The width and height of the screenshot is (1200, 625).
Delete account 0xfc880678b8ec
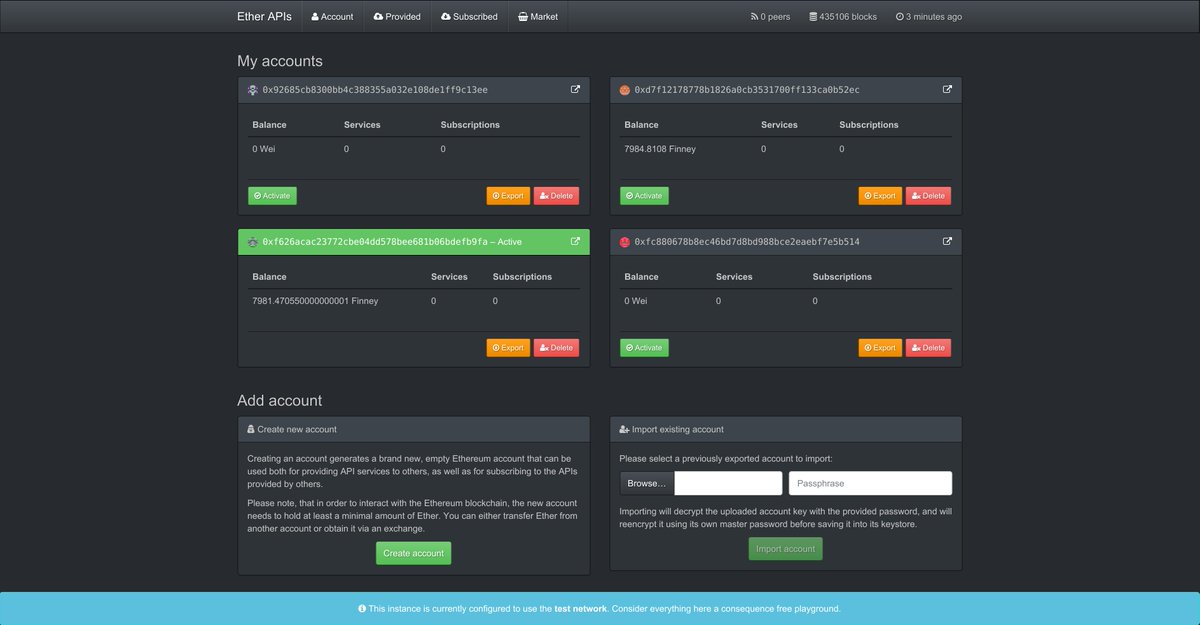pyautogui.click(x=928, y=348)
